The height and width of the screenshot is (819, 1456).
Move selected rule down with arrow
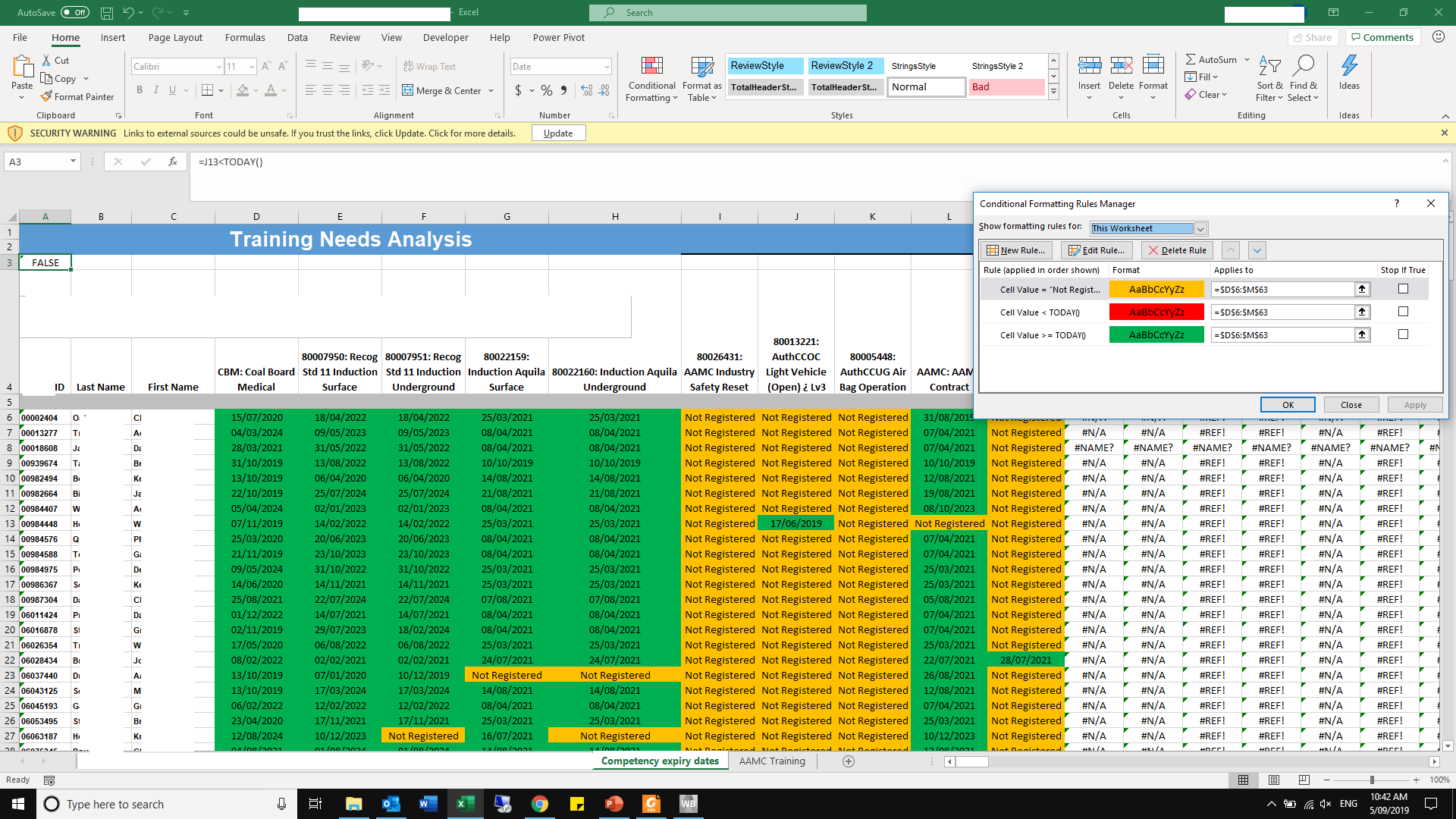[x=1257, y=250]
